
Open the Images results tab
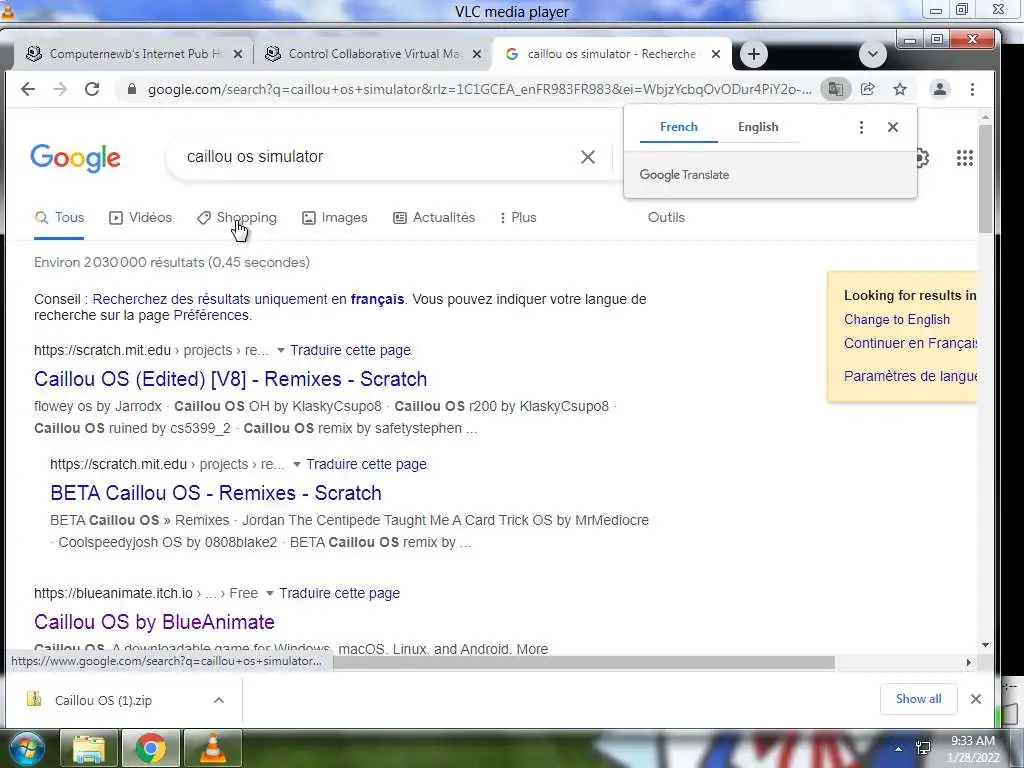(335, 217)
